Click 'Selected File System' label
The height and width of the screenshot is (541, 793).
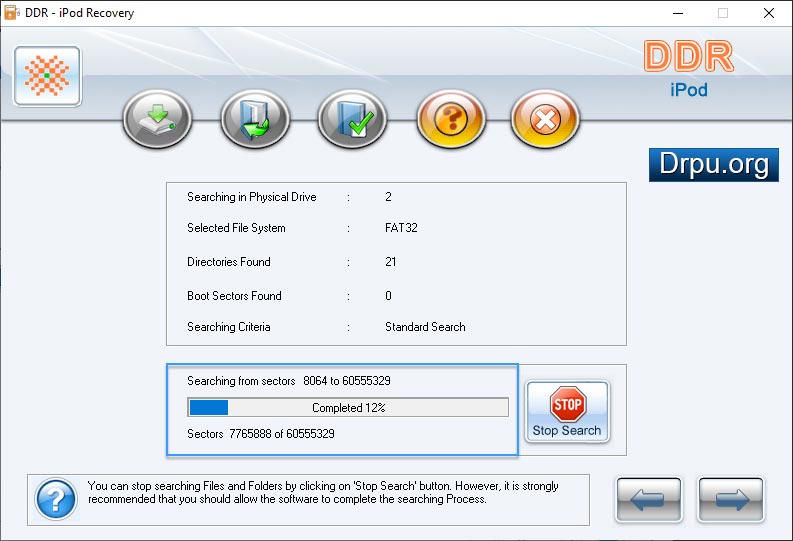pos(236,228)
